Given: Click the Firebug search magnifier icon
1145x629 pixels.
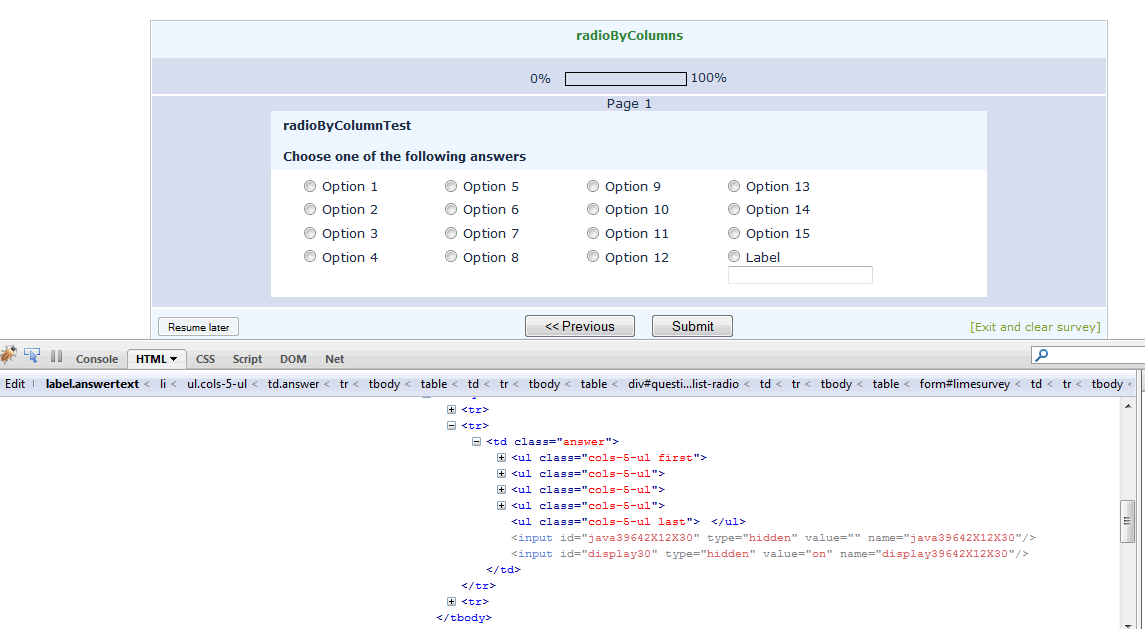Looking at the screenshot, I should (1042, 355).
